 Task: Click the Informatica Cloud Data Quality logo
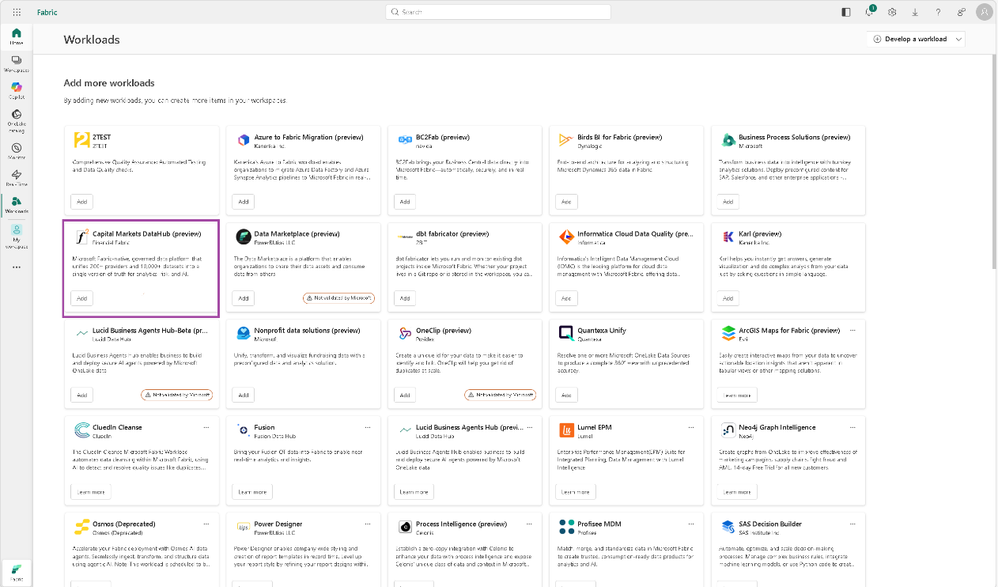coord(566,237)
